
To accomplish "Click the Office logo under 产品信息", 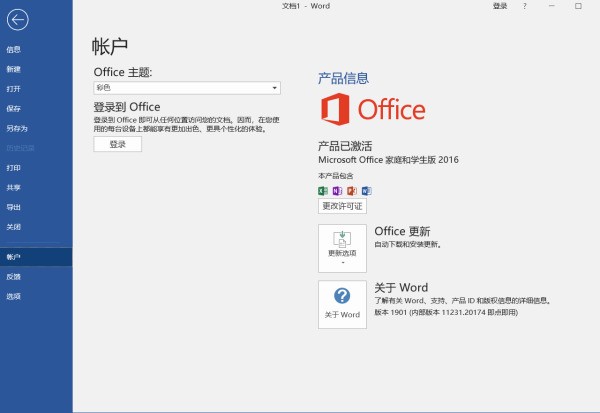I will click(373, 109).
